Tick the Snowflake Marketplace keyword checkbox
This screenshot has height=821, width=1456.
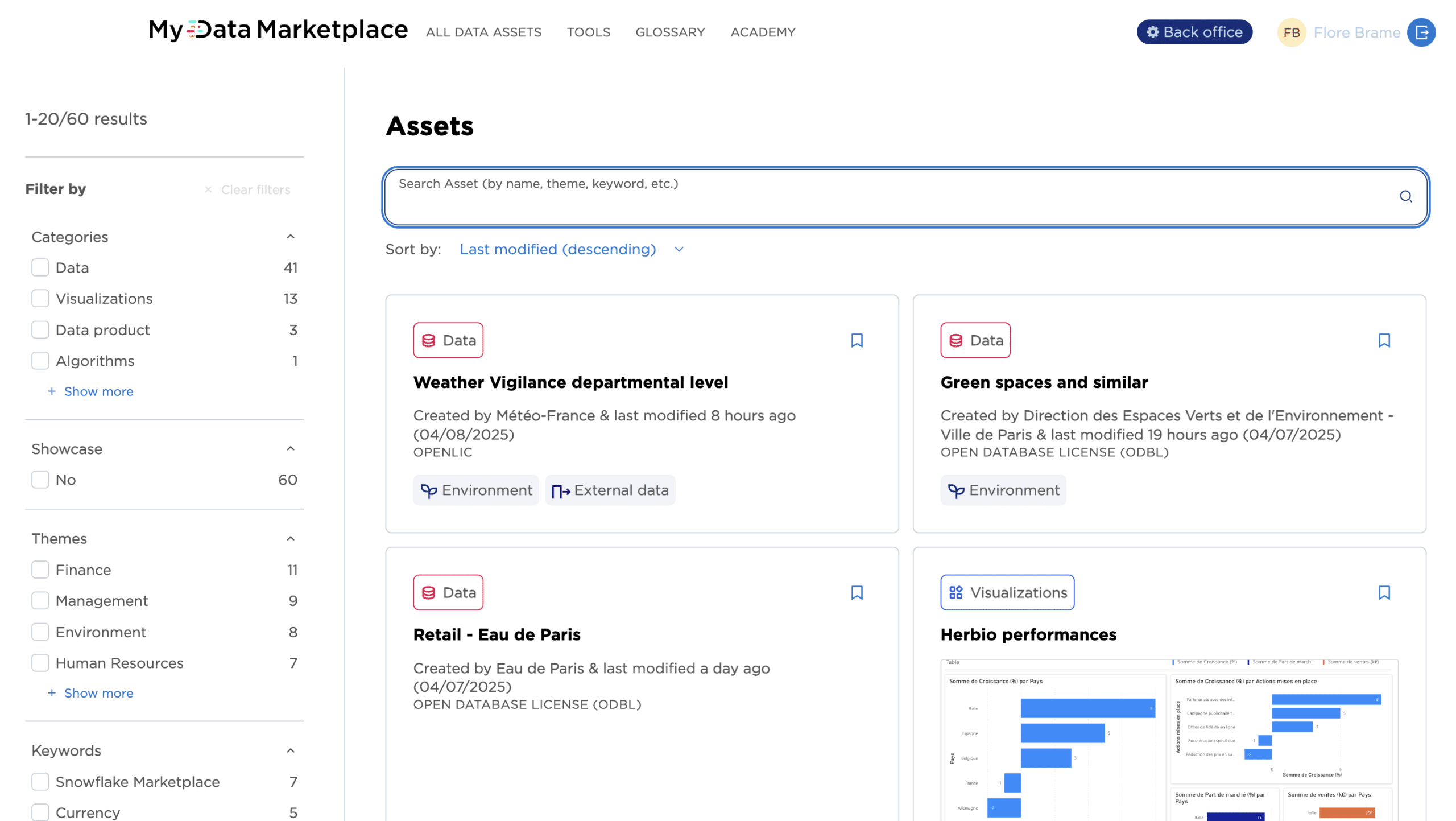[x=40, y=782]
